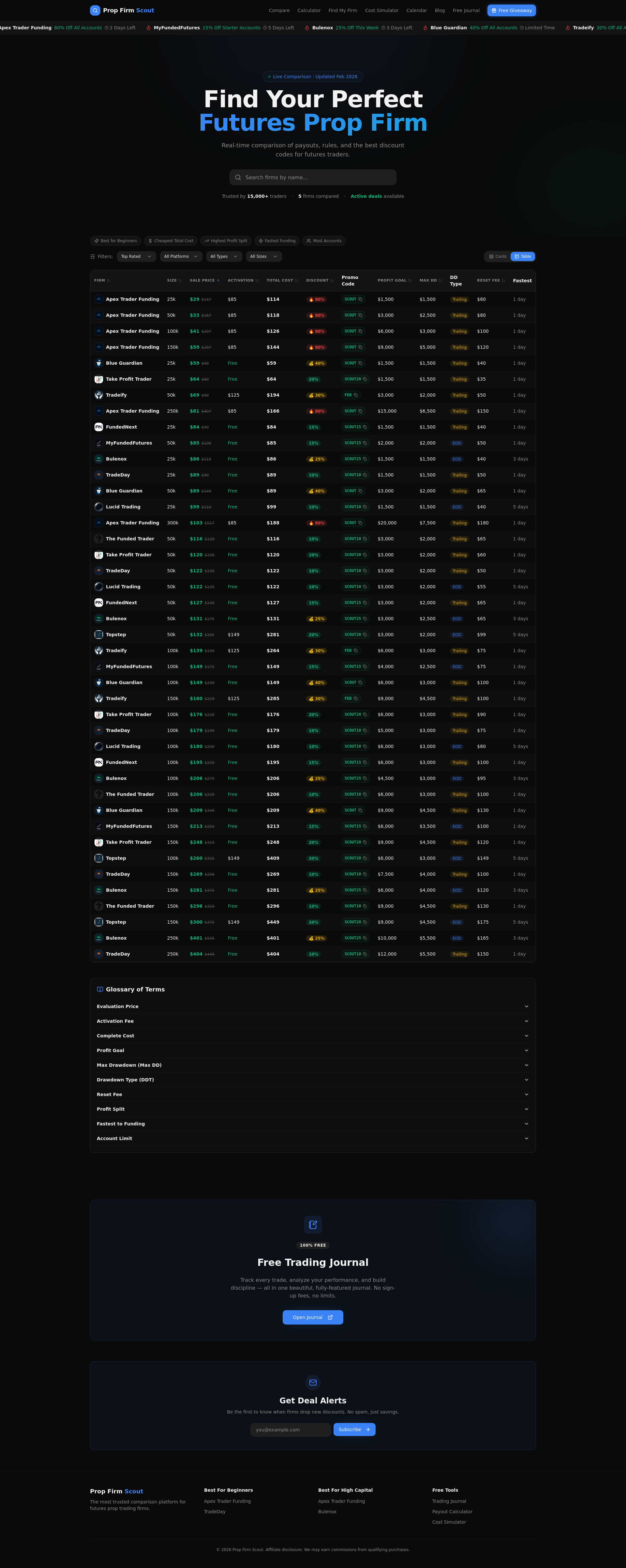Open Free Journal nav link
Viewport: 626px width, 1568px height.
click(x=466, y=10)
